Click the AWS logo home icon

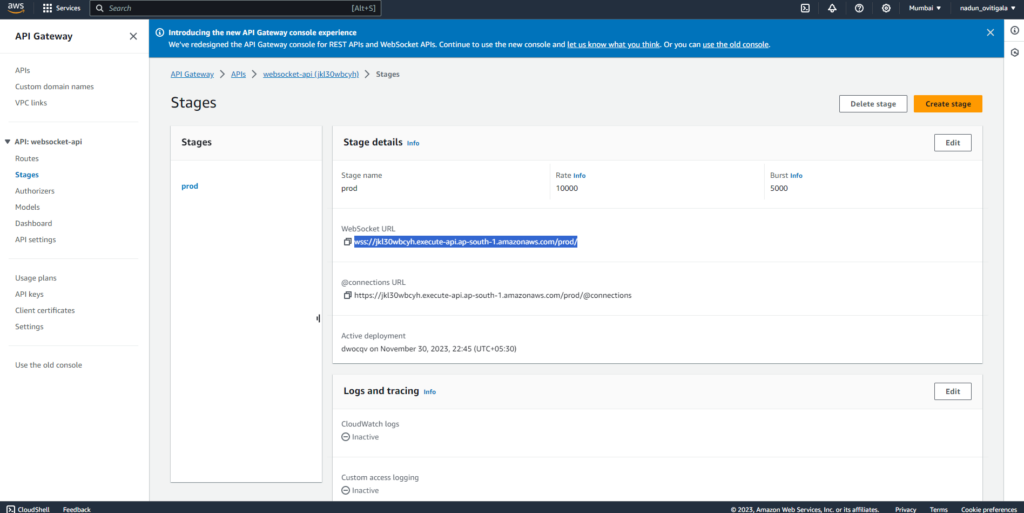coord(15,8)
